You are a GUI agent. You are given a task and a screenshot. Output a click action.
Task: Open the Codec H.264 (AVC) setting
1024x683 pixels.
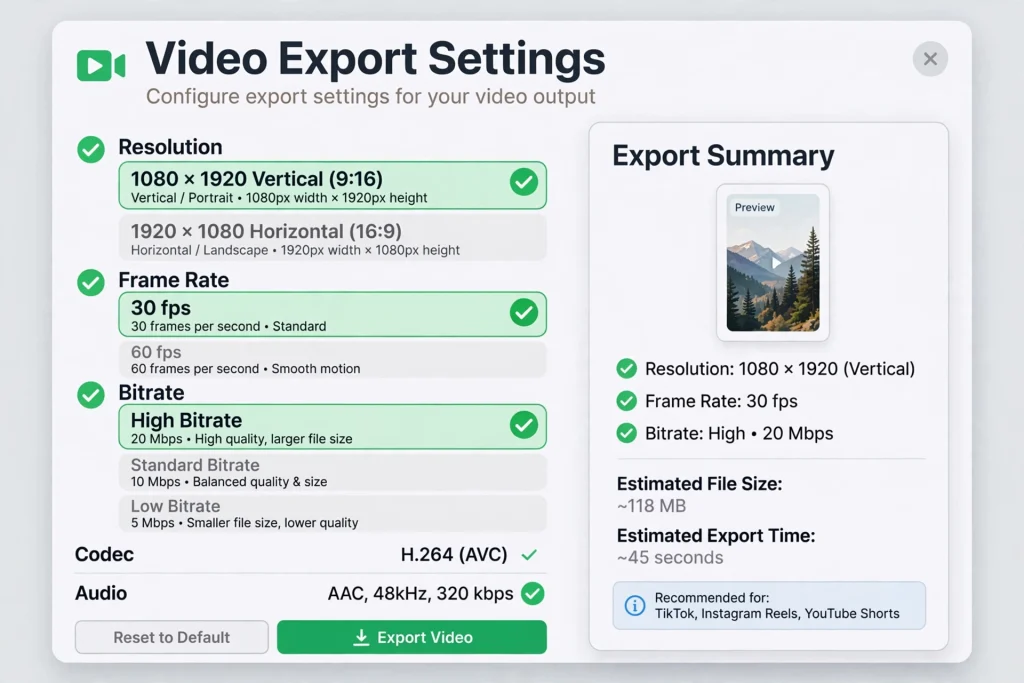click(310, 554)
